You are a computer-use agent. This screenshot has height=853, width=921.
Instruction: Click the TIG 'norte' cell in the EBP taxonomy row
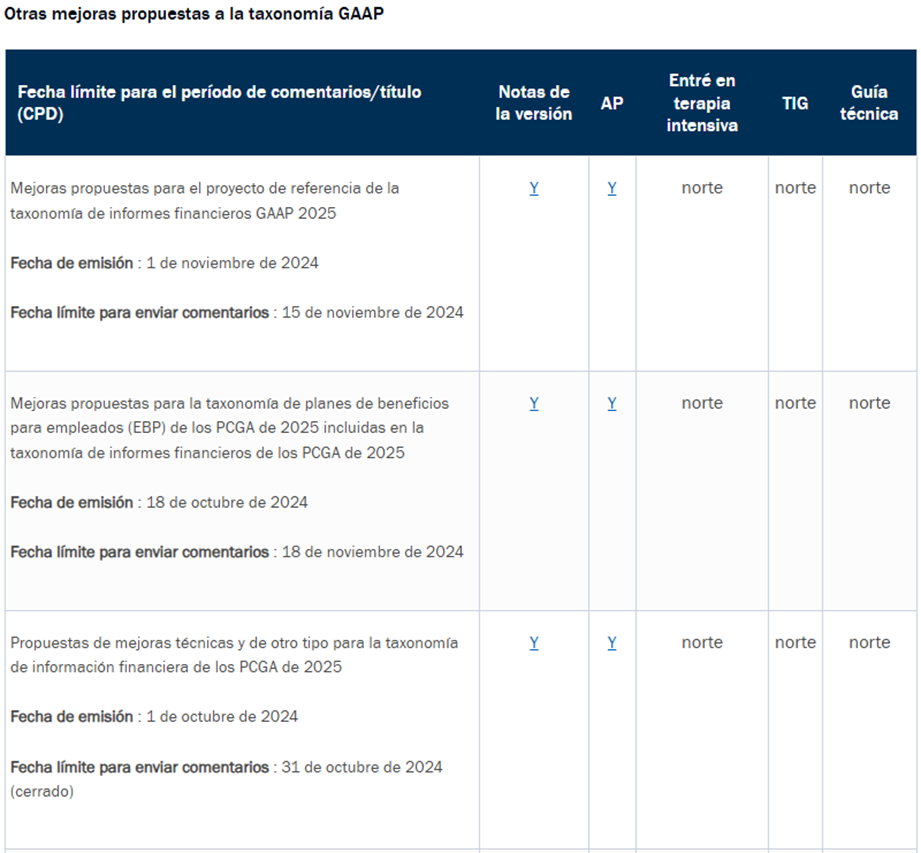click(795, 403)
